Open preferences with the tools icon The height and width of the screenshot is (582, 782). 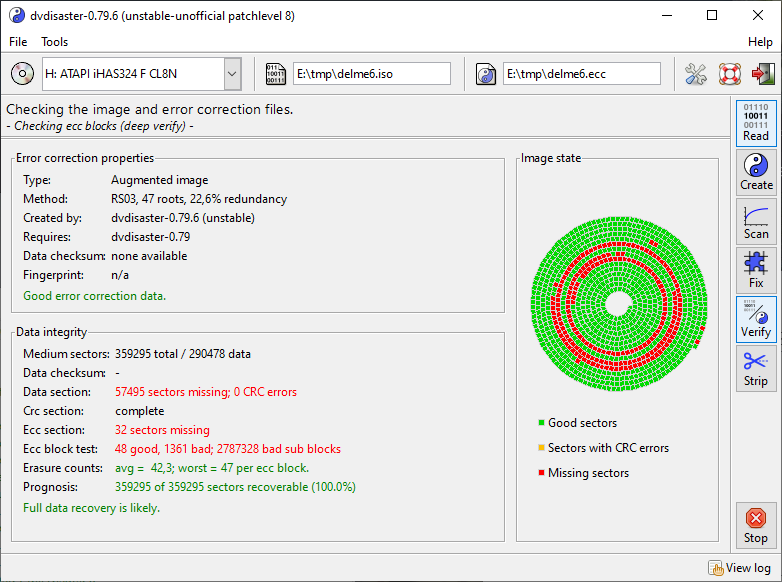tap(696, 74)
